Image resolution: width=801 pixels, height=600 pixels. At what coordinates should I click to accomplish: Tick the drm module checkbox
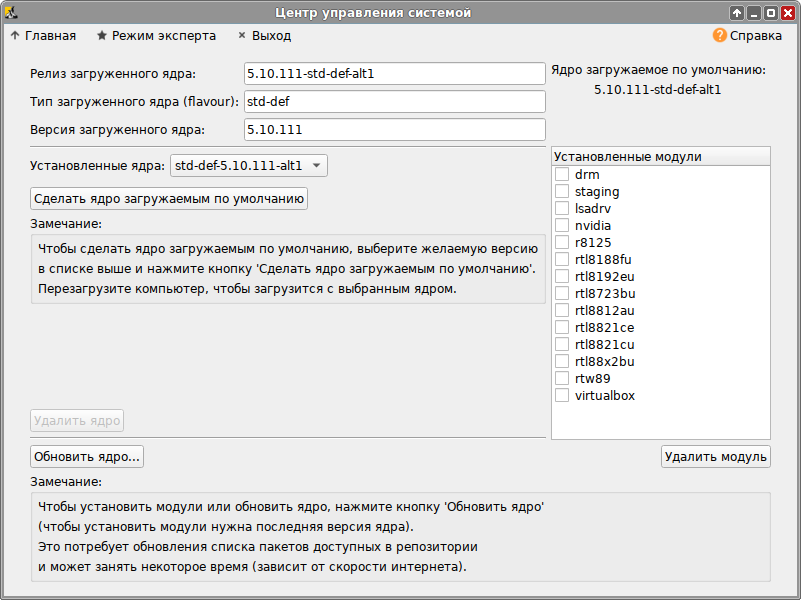pyautogui.click(x=562, y=175)
